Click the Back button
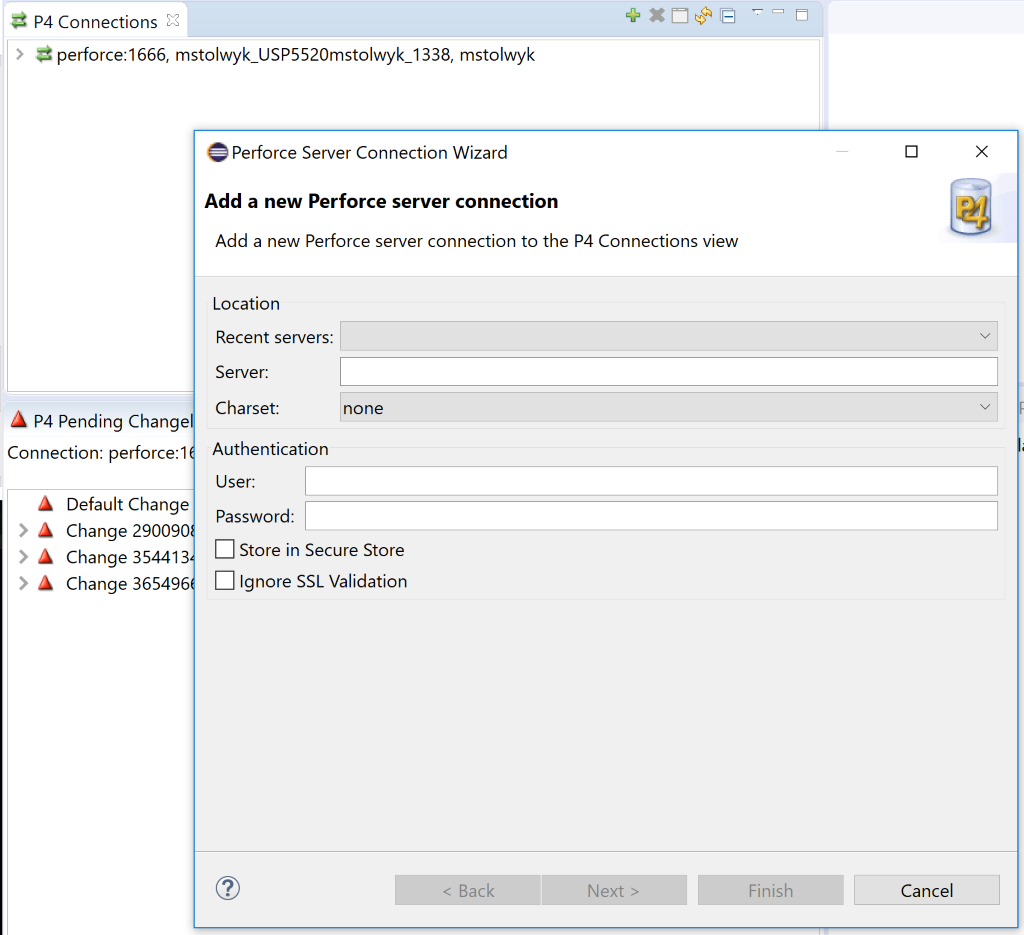Viewport: 1024px width, 935px height. pyautogui.click(x=468, y=891)
